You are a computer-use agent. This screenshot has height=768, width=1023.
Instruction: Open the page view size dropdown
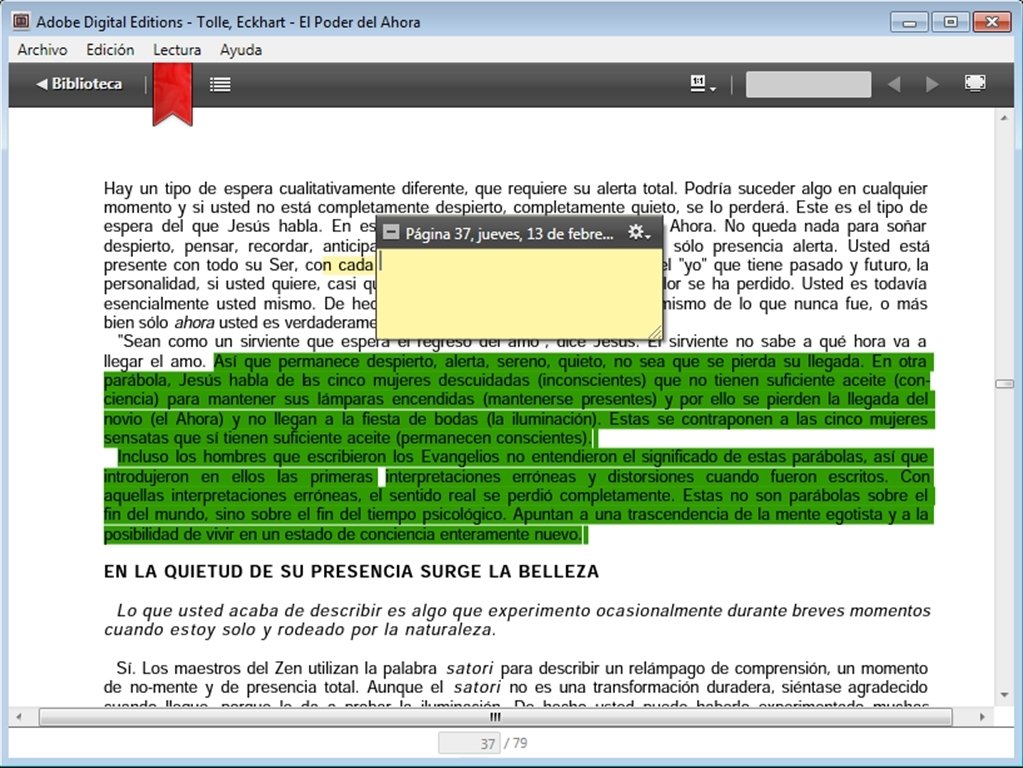click(x=703, y=84)
